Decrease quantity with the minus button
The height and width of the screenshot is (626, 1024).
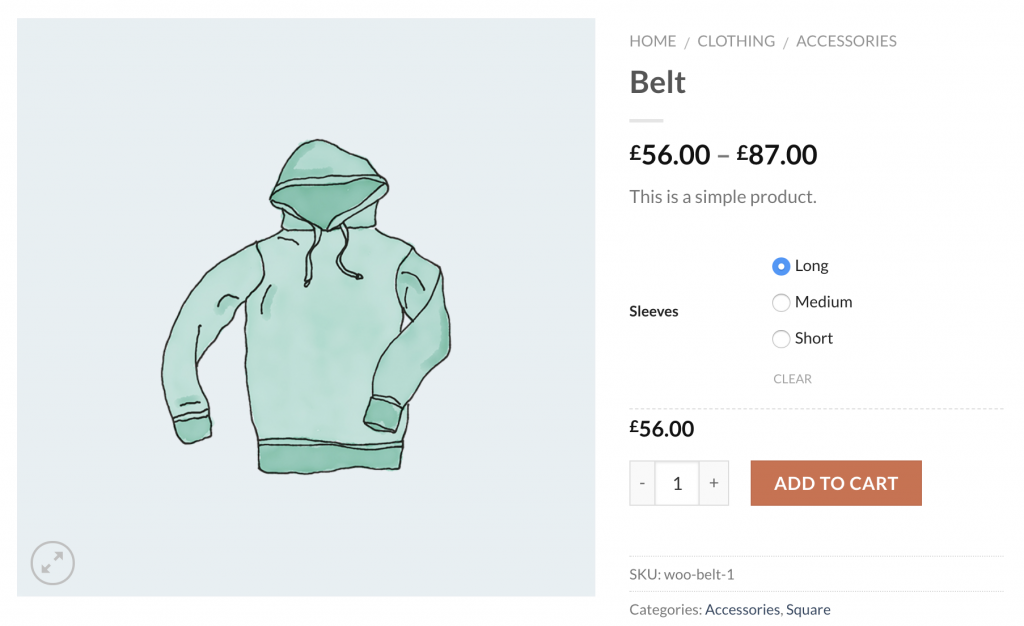coord(642,483)
